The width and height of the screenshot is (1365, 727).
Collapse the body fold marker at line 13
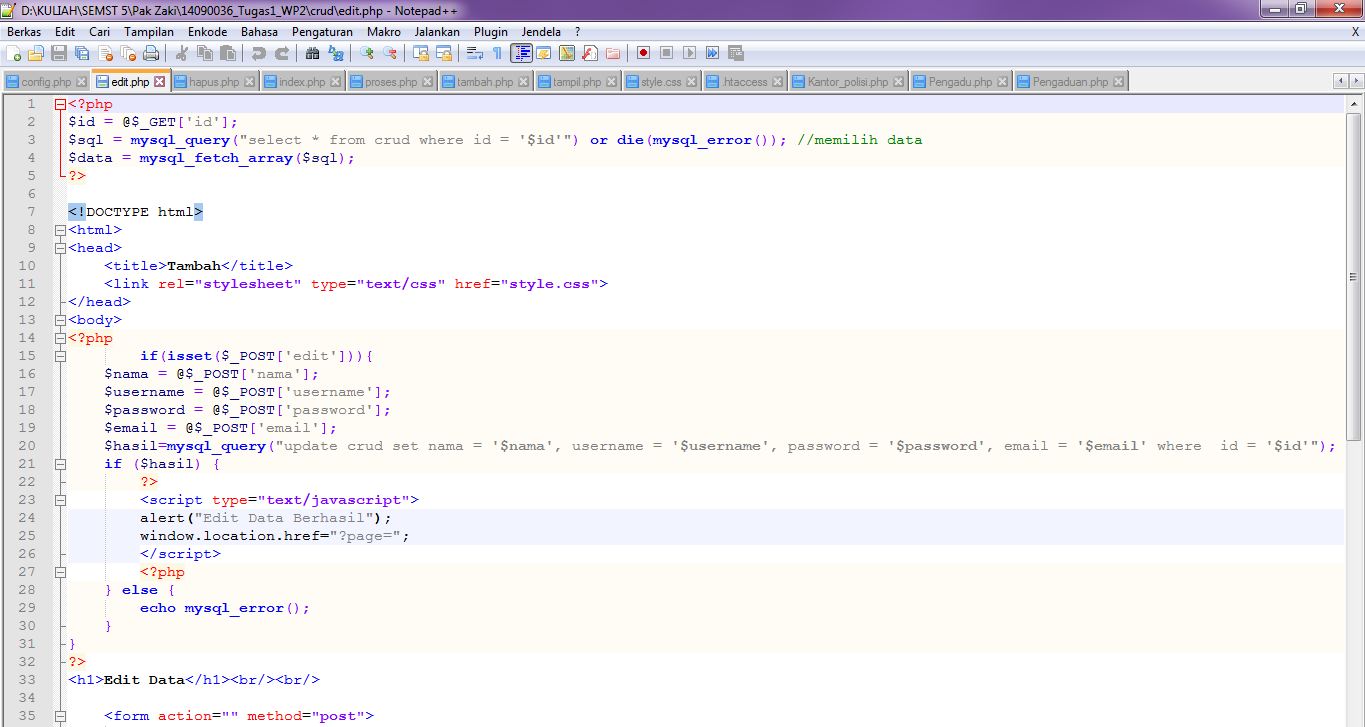tap(60, 320)
